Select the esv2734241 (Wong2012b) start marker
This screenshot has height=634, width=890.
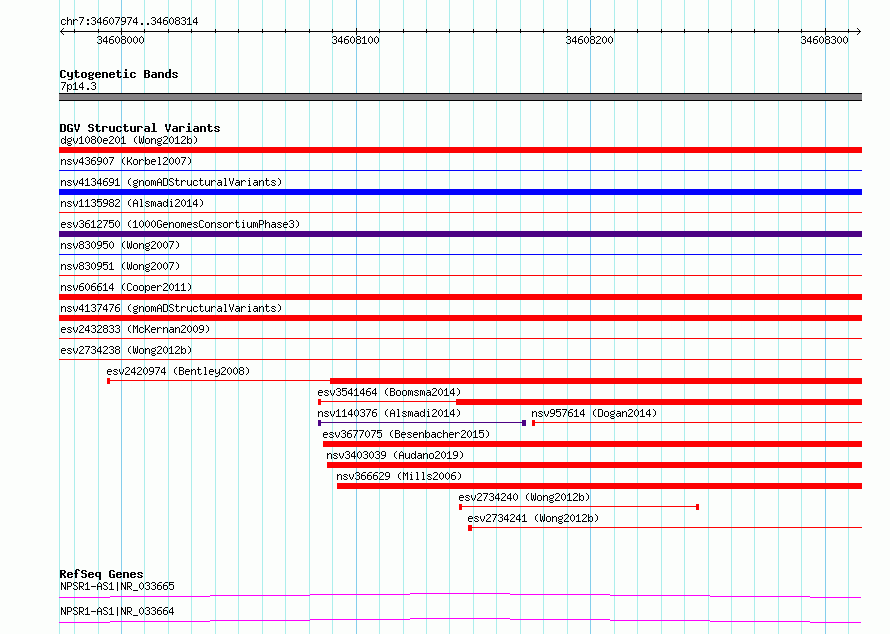point(470,528)
